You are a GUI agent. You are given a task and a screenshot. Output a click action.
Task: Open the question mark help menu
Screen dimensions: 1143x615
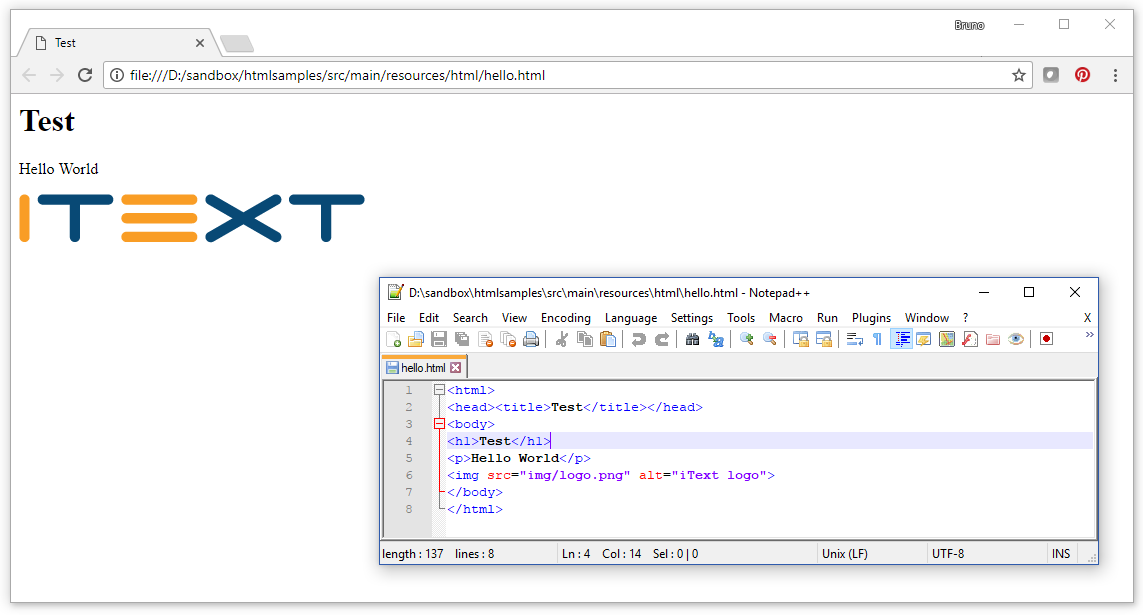(x=965, y=318)
